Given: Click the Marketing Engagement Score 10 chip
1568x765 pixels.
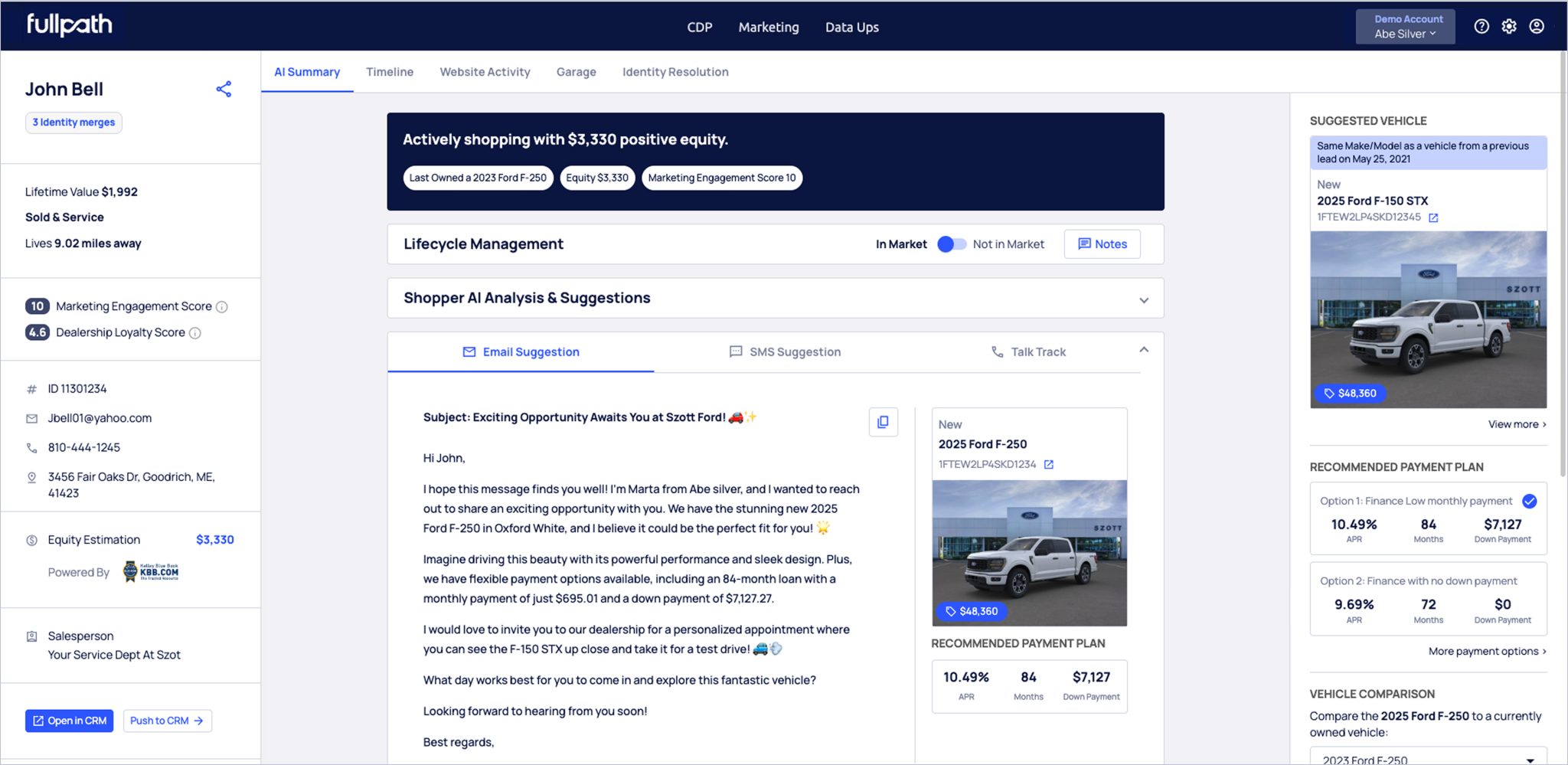Looking at the screenshot, I should 722,178.
